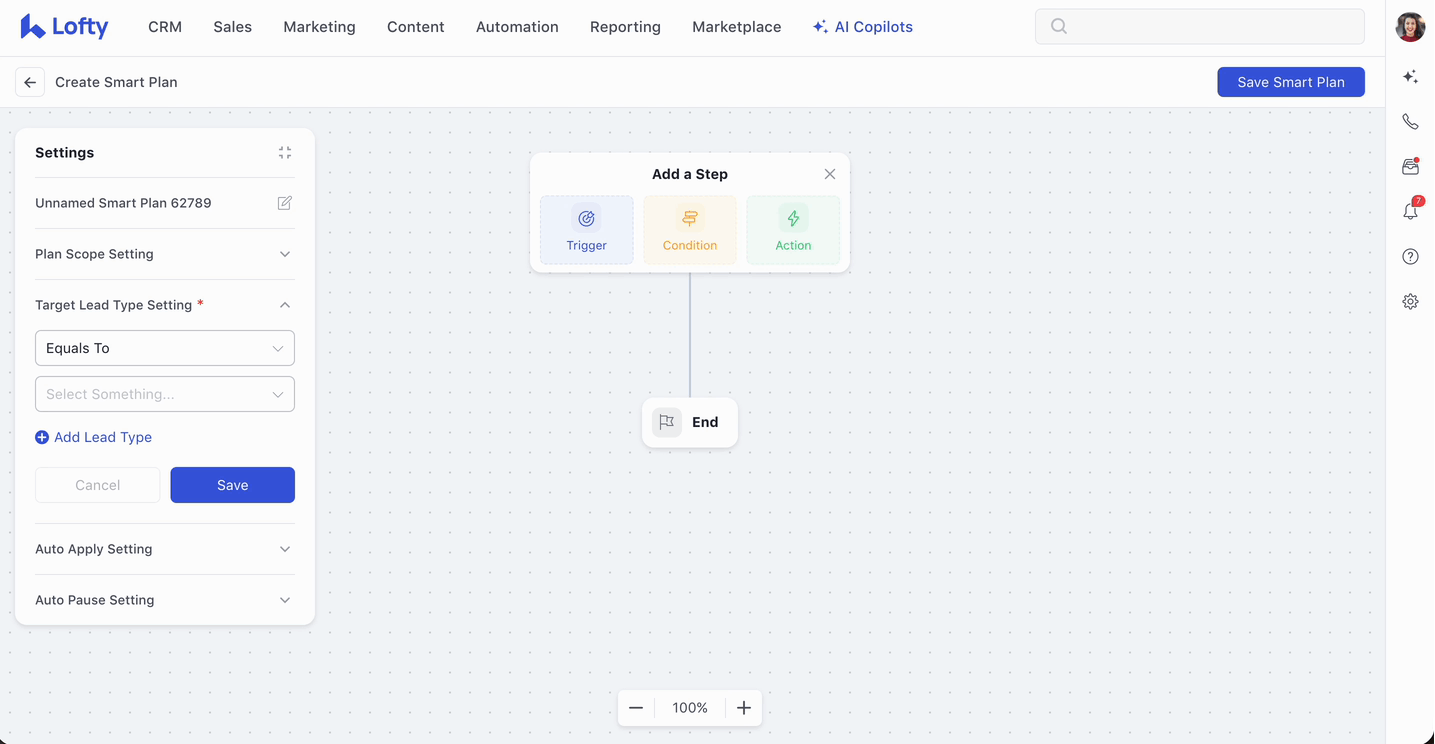The width and height of the screenshot is (1435, 744).
Task: Go back using the arrow button
Action: (30, 82)
